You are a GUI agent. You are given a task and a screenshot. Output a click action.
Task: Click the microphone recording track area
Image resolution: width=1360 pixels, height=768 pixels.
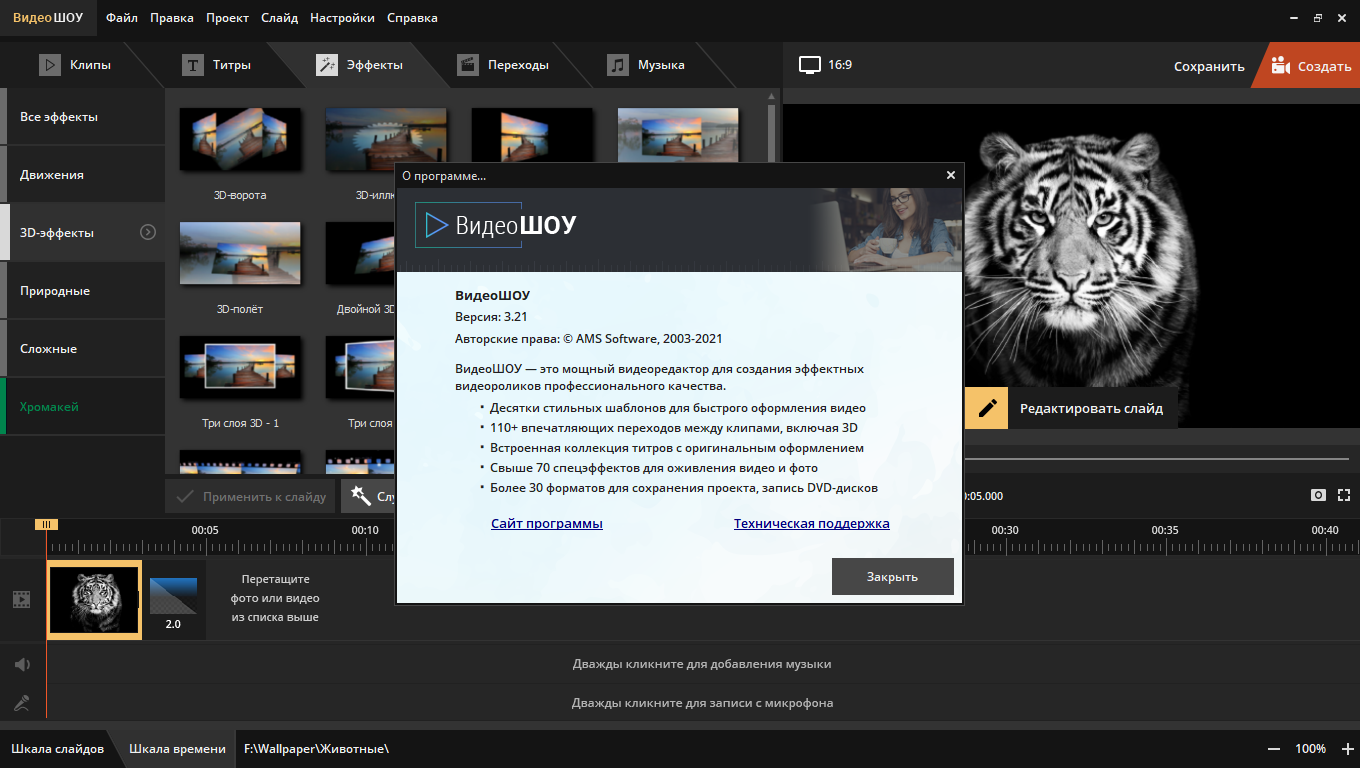click(702, 703)
